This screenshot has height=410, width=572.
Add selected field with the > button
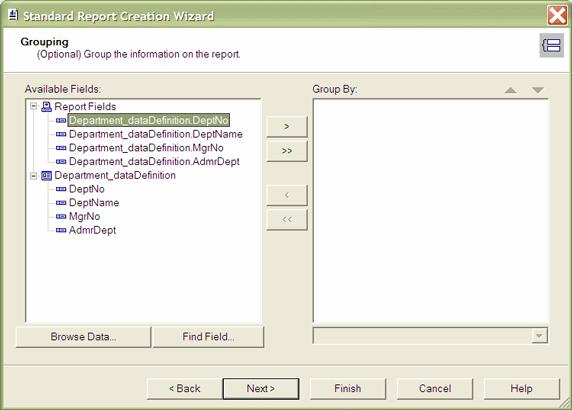pyautogui.click(x=287, y=127)
